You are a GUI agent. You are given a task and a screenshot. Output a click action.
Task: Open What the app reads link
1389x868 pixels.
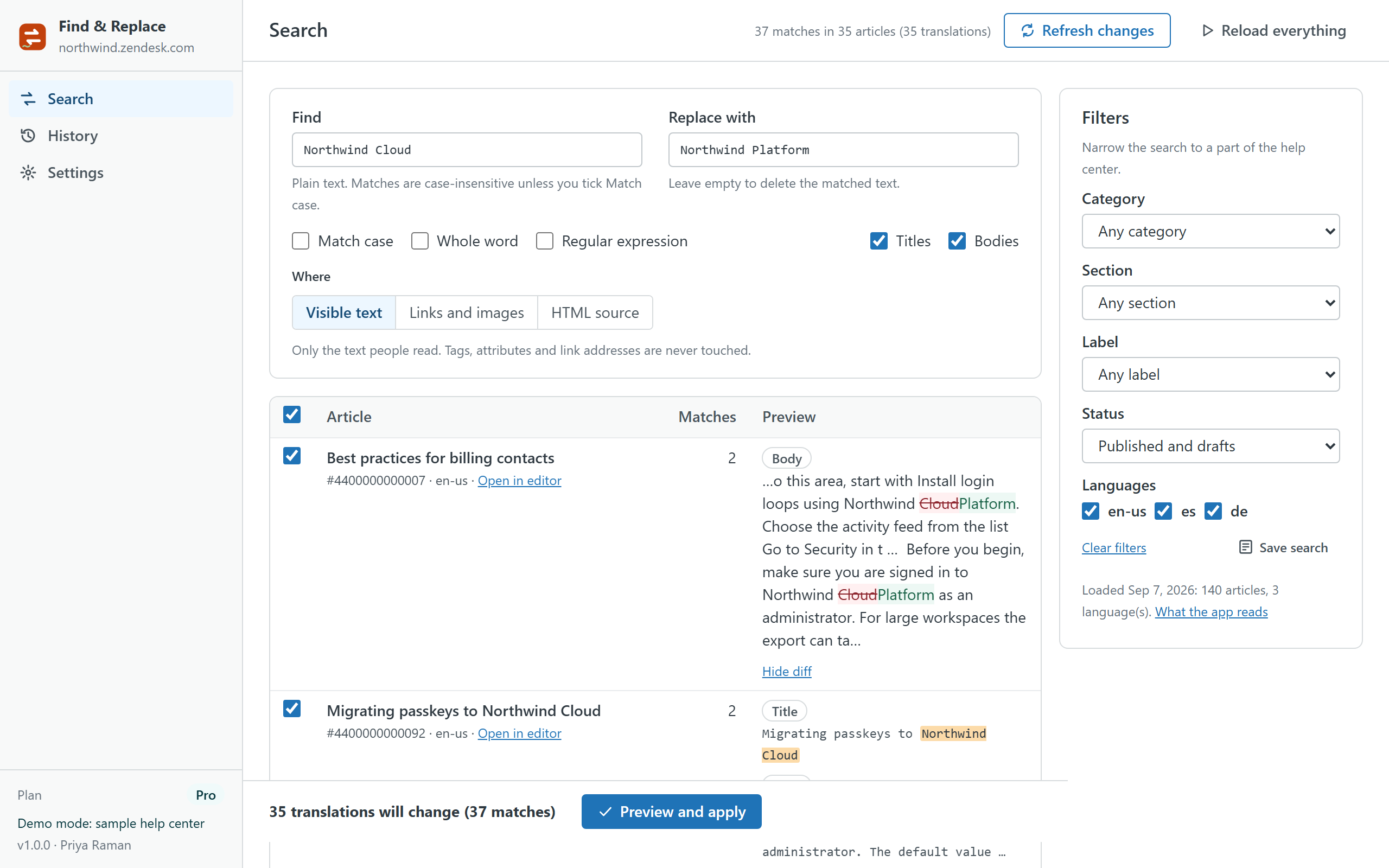(x=1211, y=611)
